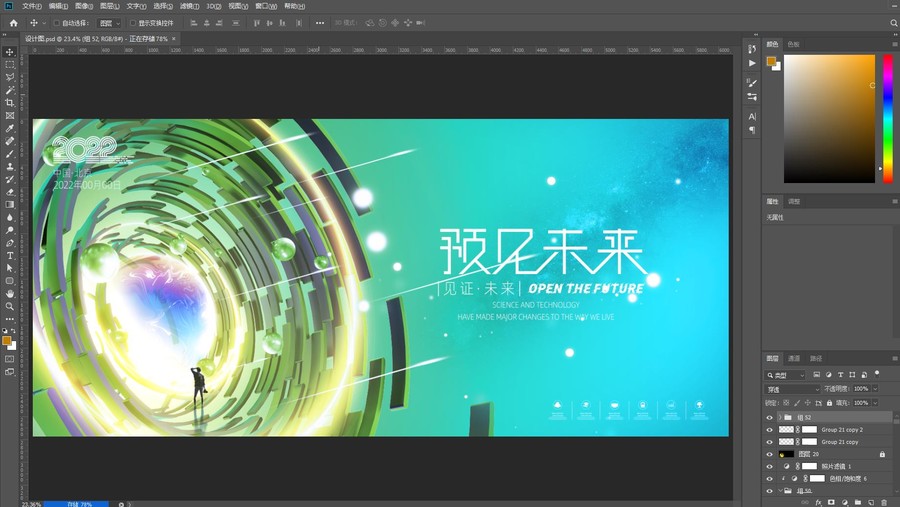Image resolution: width=900 pixels, height=507 pixels.
Task: Hide the 照片滤镜 1 adjustment layer
Action: [x=769, y=466]
